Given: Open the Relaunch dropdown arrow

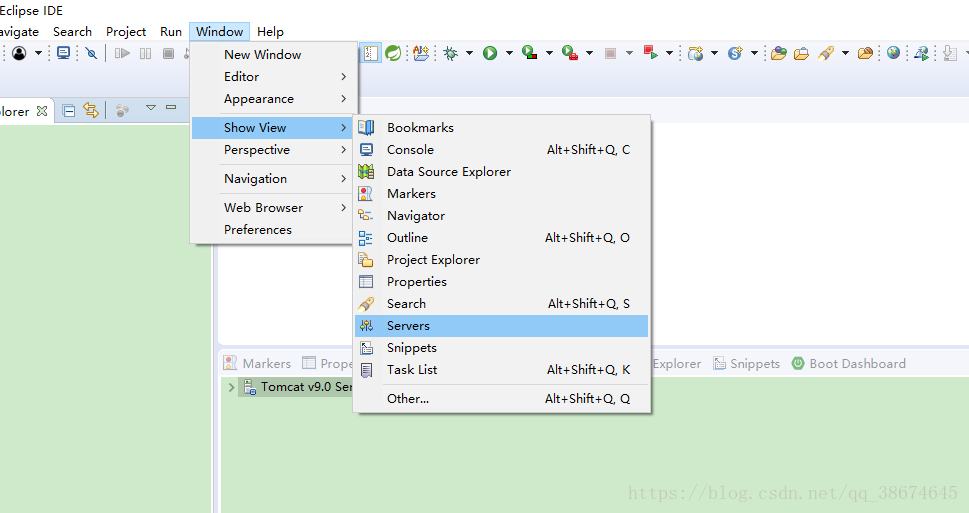Looking at the screenshot, I should [x=669, y=53].
